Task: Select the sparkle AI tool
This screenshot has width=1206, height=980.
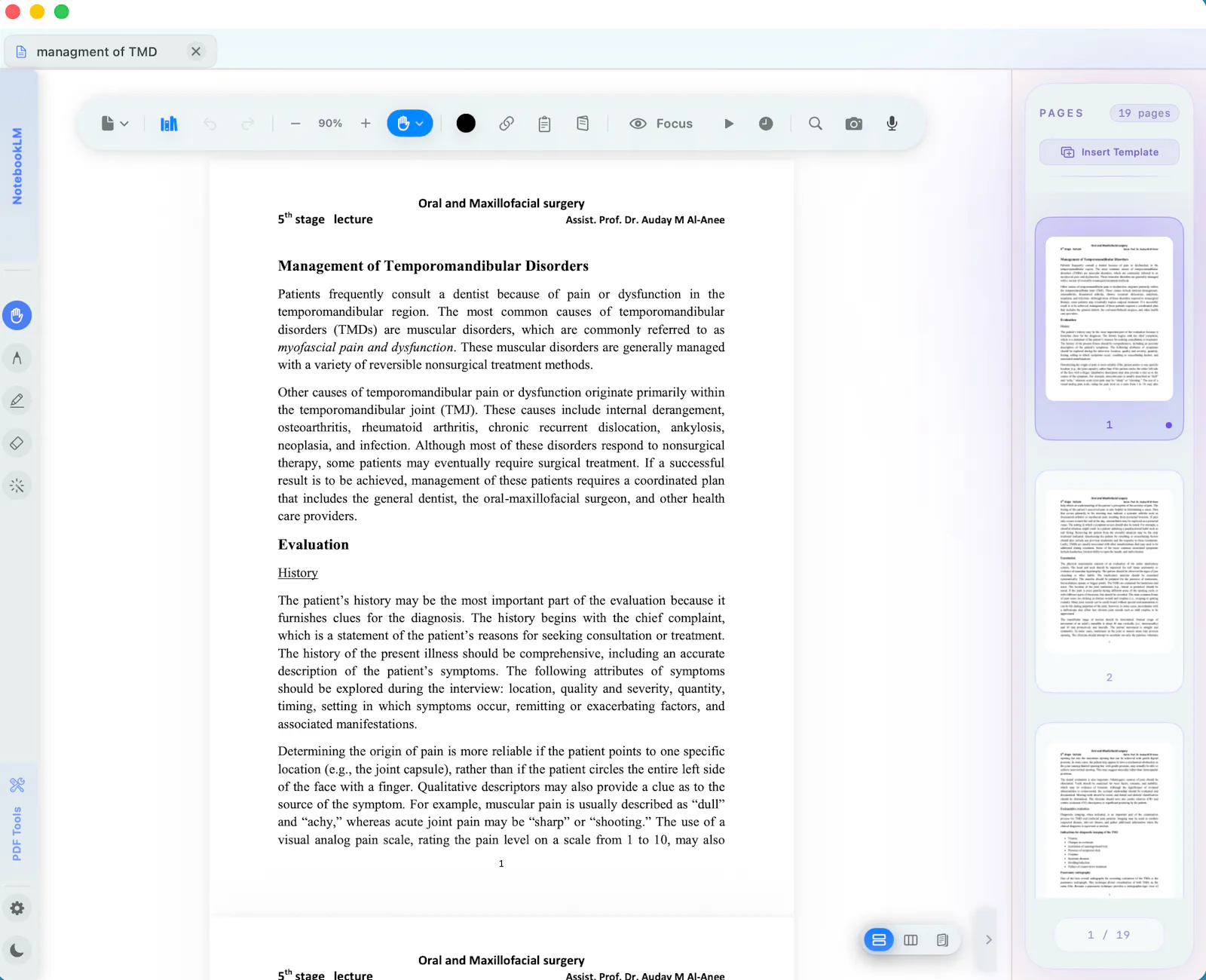Action: click(17, 486)
